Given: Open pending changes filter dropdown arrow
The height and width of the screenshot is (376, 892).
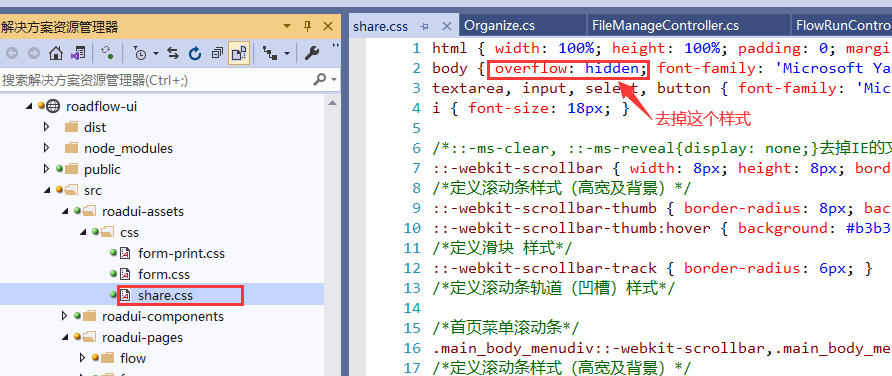Looking at the screenshot, I should point(155,53).
